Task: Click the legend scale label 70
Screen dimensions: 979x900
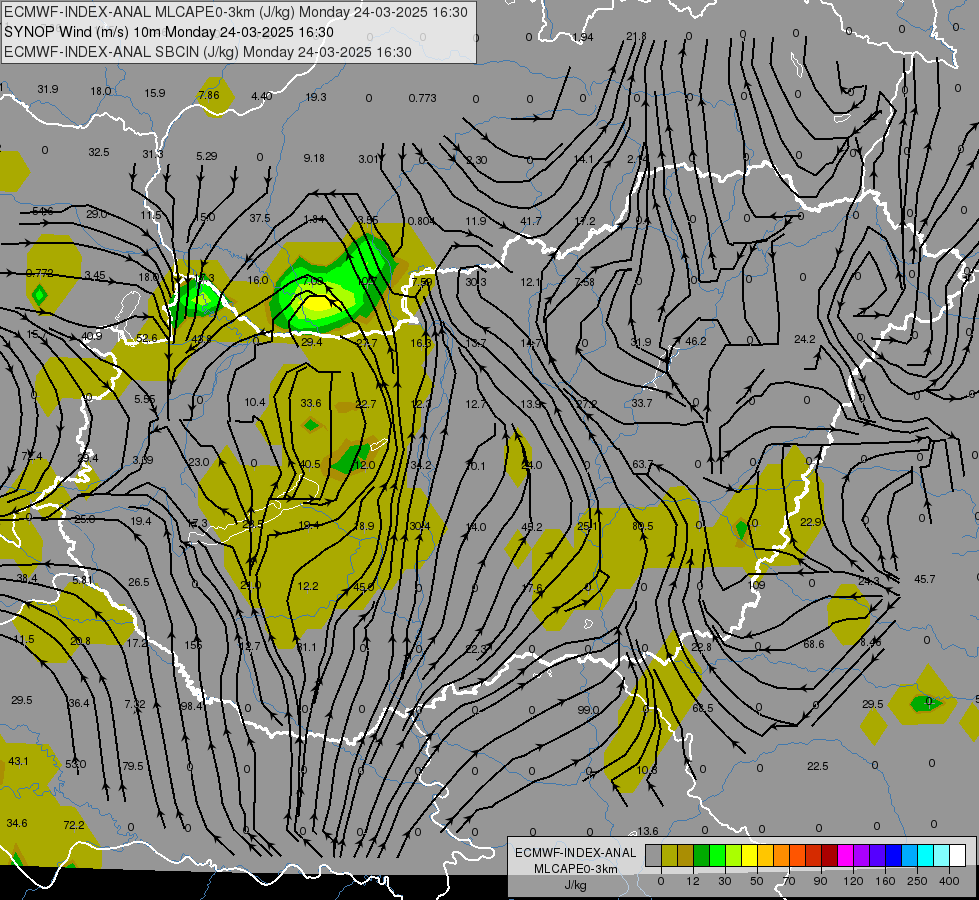Action: point(789,881)
